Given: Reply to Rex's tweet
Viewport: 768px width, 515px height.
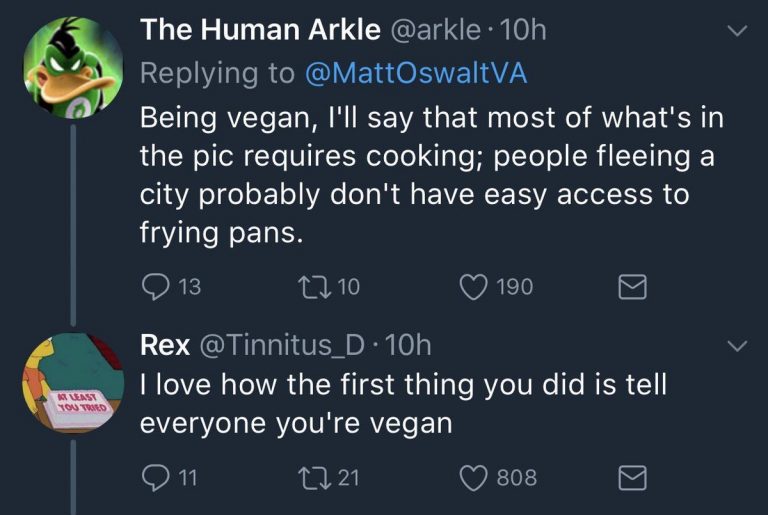Looking at the screenshot, I should tap(155, 478).
